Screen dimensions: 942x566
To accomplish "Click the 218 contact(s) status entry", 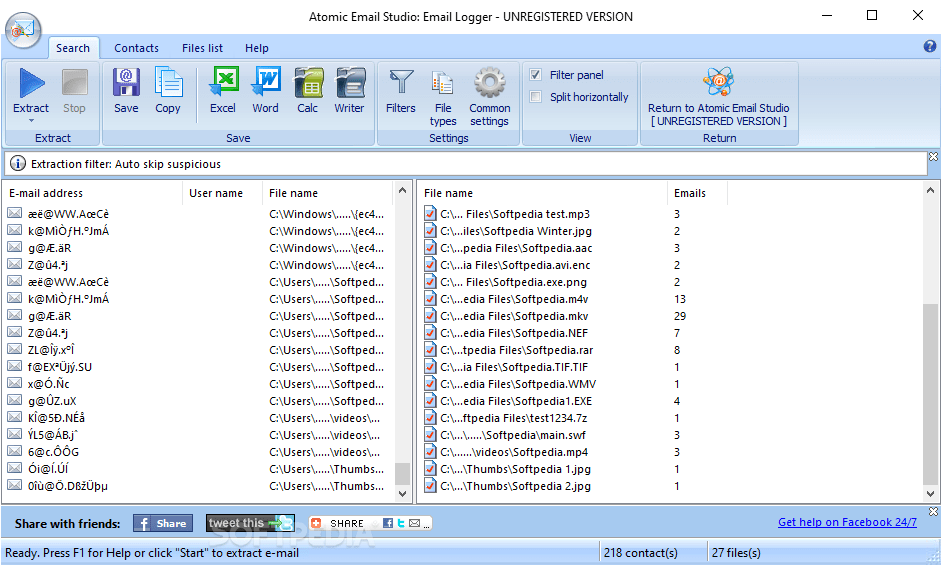I will click(640, 553).
